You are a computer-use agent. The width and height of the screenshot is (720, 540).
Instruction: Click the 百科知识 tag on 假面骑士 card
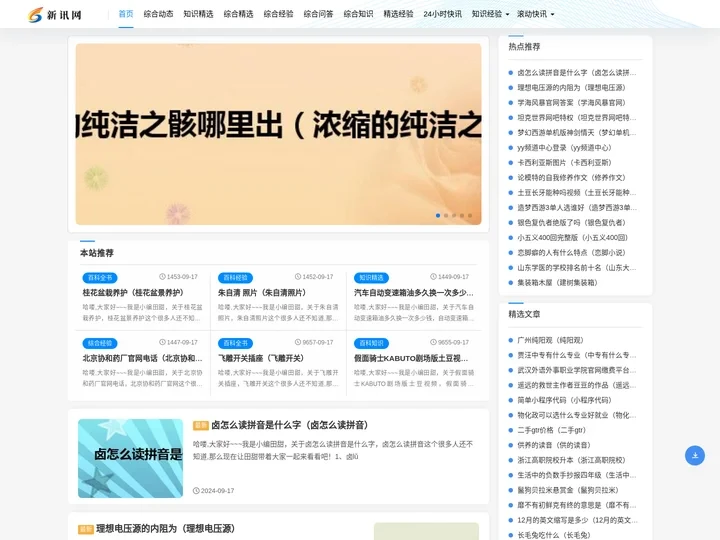click(371, 343)
